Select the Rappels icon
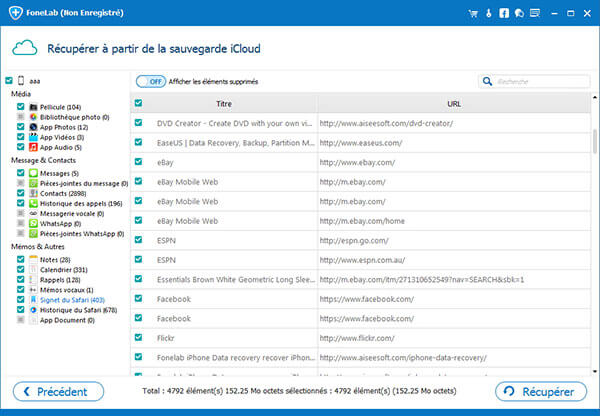The width and height of the screenshot is (600, 416). (x=33, y=280)
